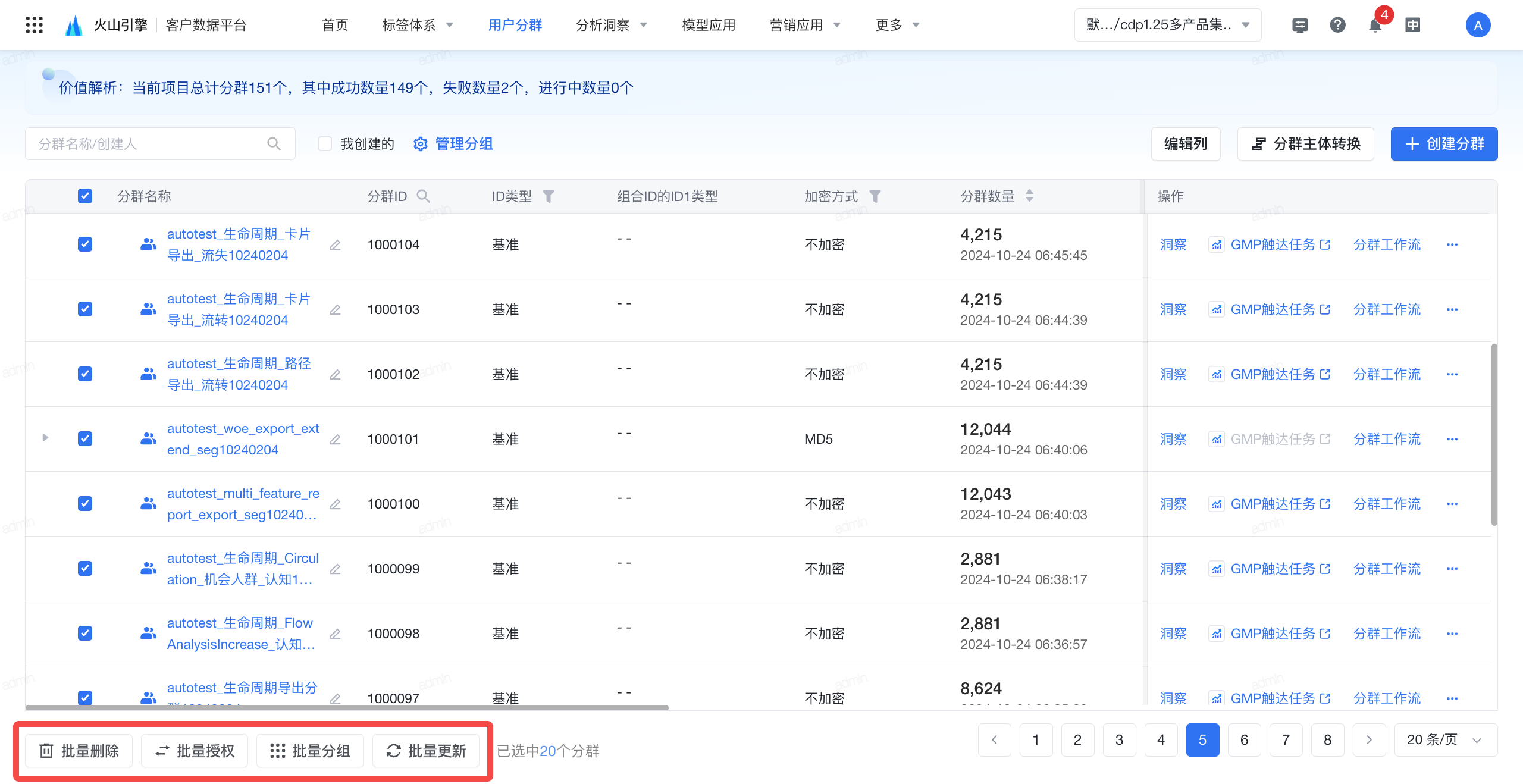Click the 分群主体转换 button
1523x784 pixels.
(x=1305, y=144)
